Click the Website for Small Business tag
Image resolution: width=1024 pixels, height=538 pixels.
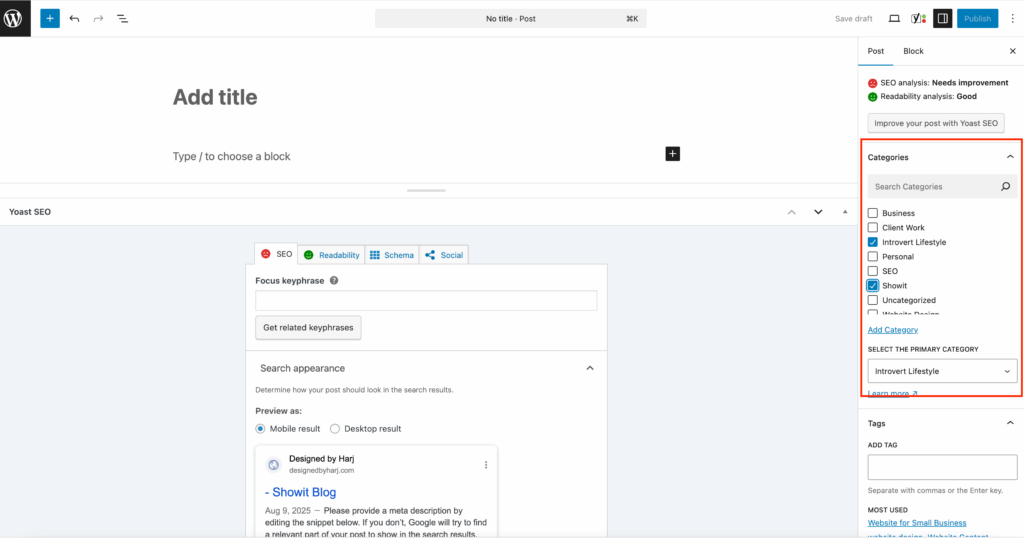917,523
